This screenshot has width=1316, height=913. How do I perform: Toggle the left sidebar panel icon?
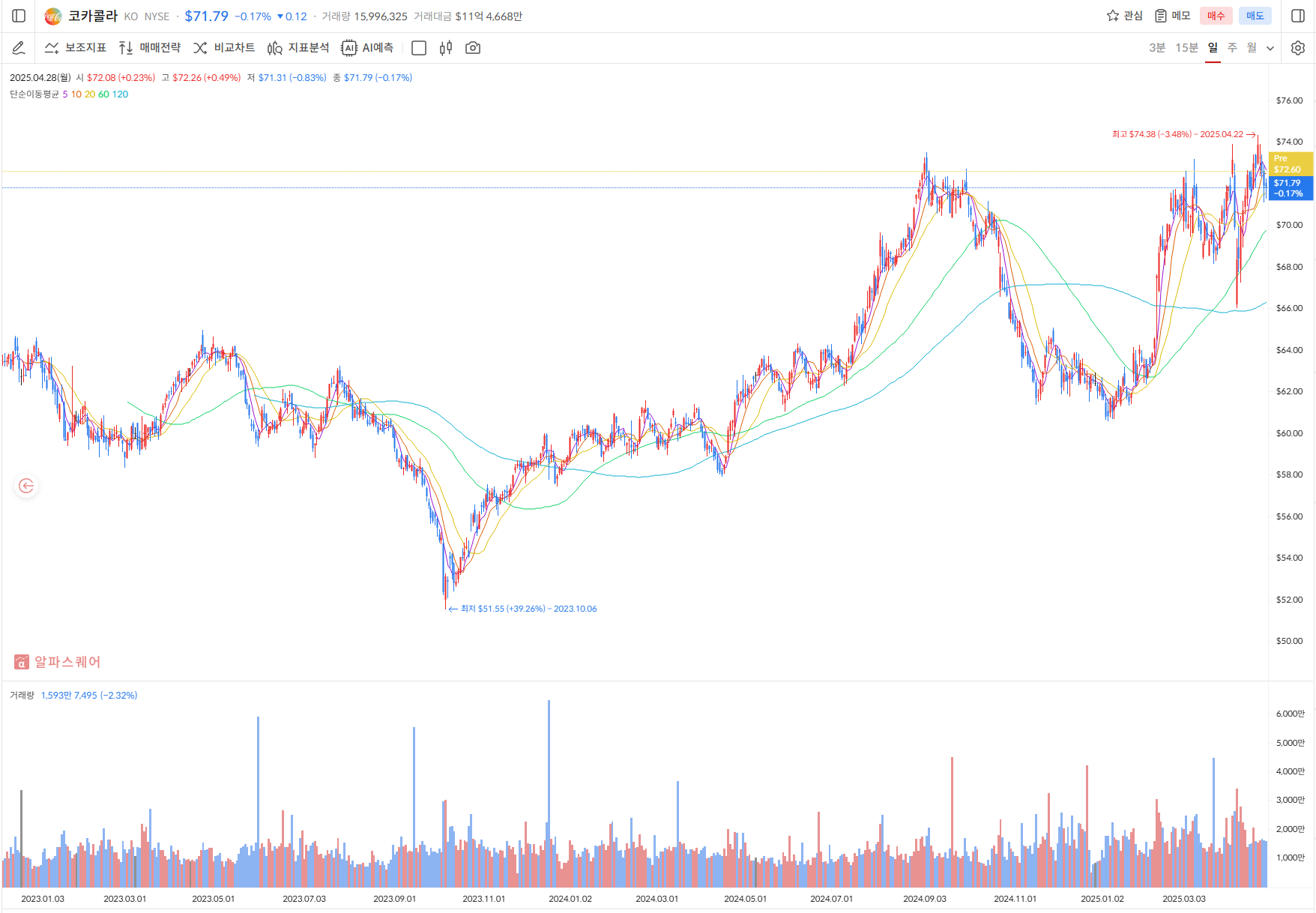(19, 16)
